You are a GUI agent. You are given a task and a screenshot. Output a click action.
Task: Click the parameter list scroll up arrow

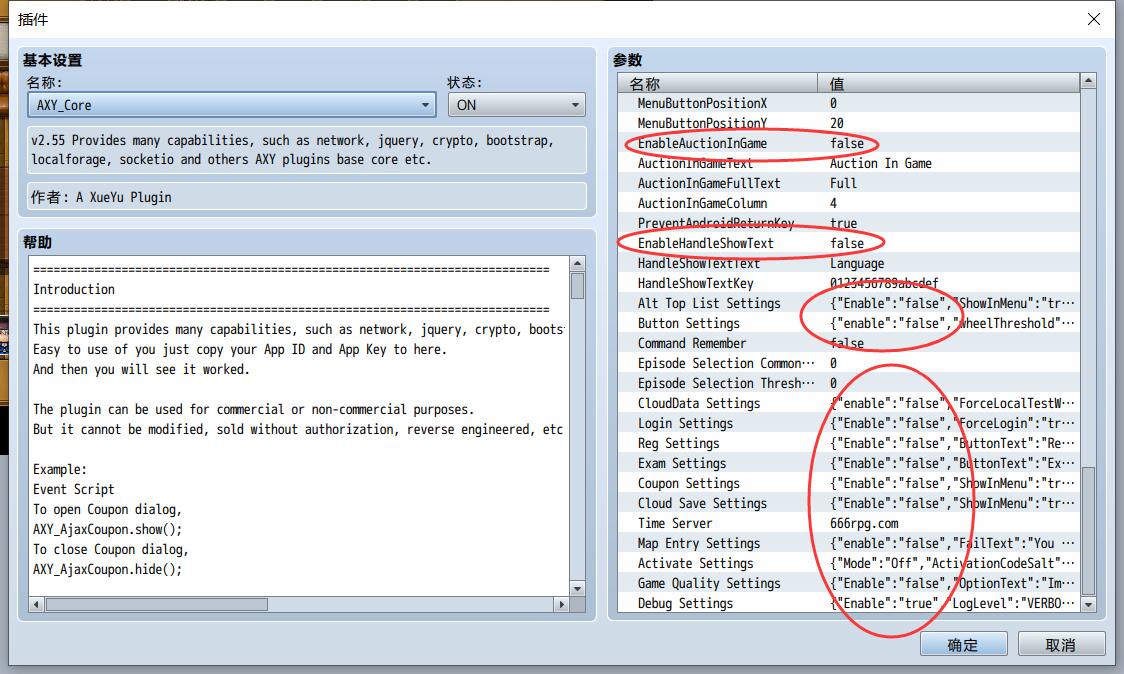[1088, 80]
